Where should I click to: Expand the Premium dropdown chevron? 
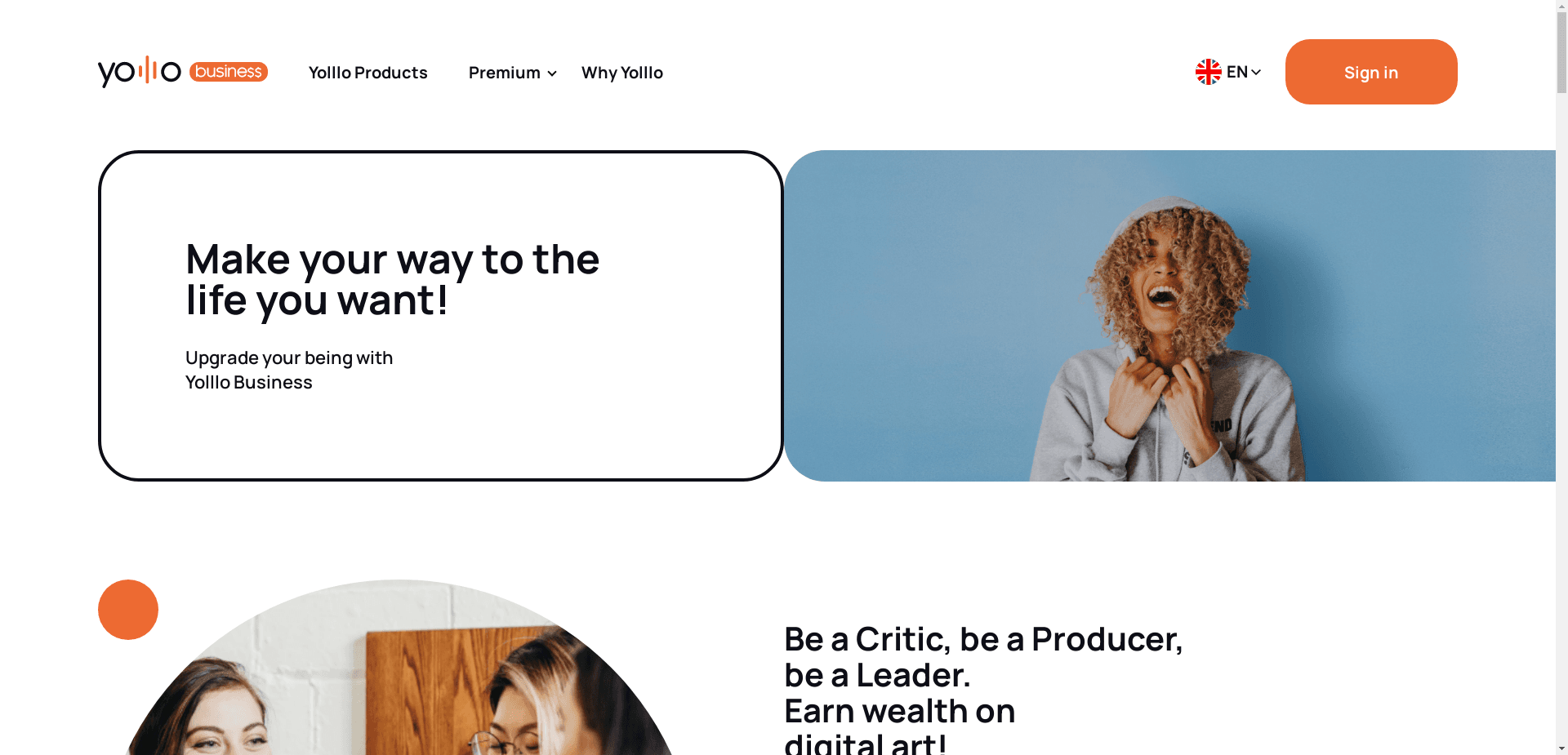tap(552, 73)
